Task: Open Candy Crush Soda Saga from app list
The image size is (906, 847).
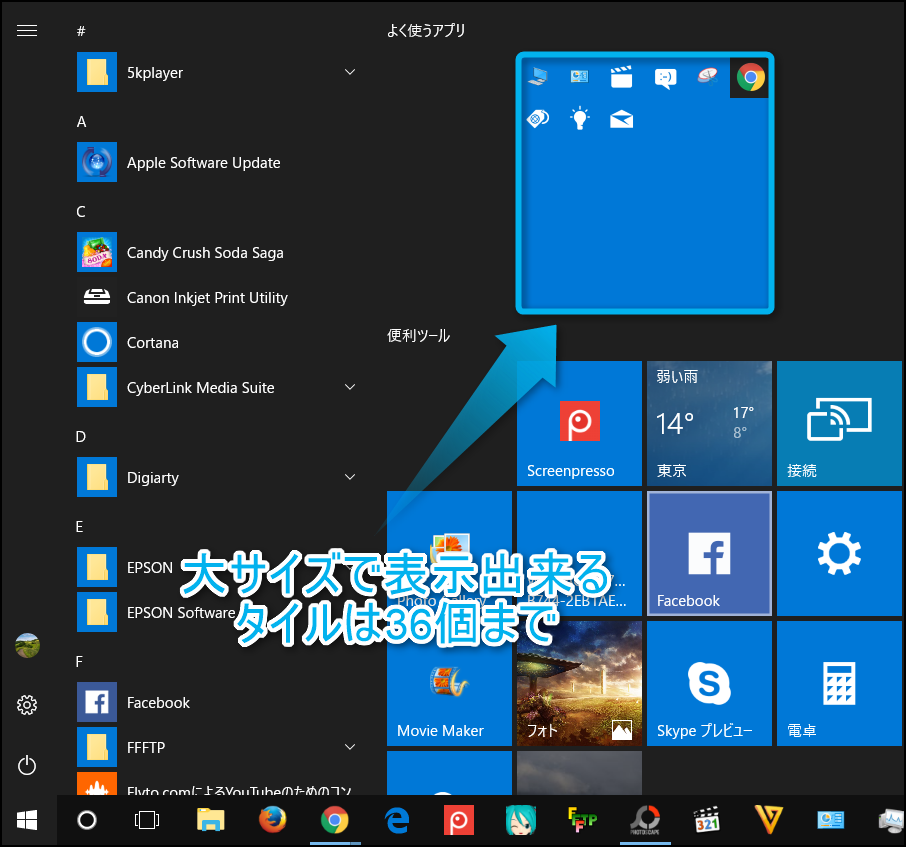Action: pyautogui.click(x=205, y=253)
